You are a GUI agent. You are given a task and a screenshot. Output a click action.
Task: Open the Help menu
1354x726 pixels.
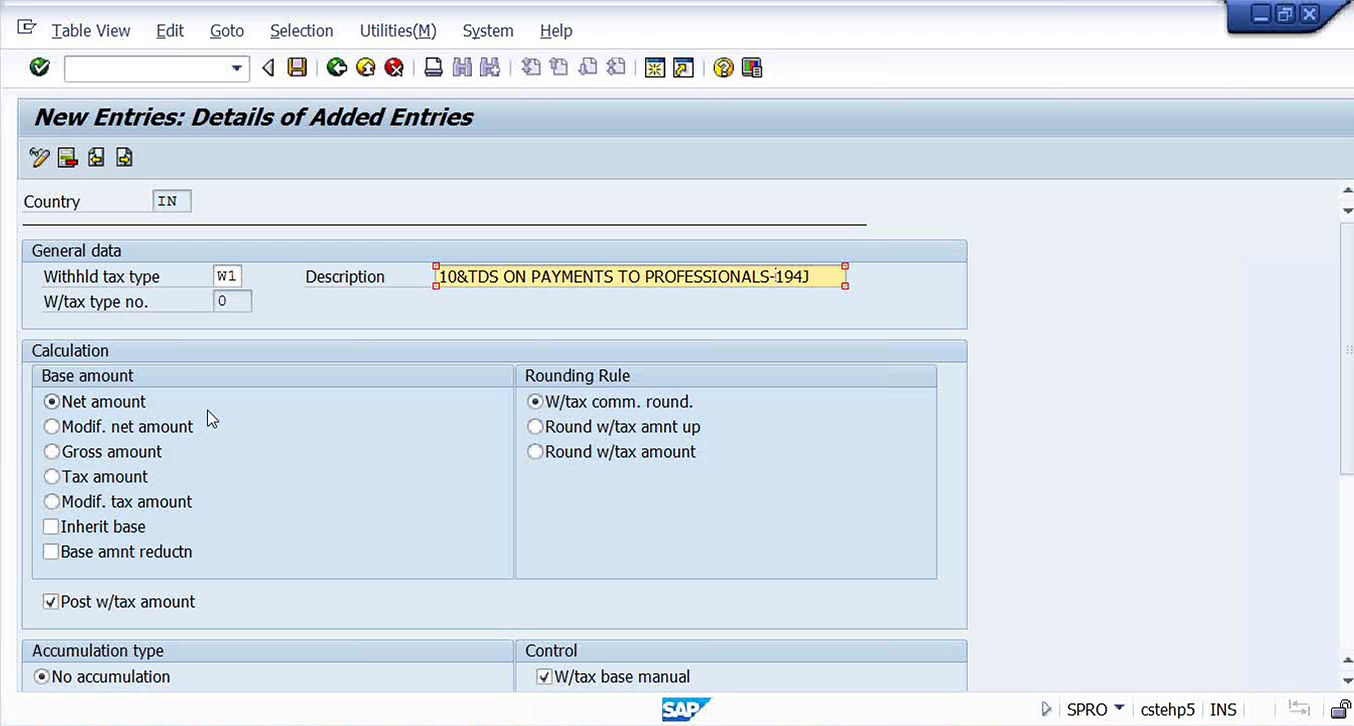pos(556,31)
